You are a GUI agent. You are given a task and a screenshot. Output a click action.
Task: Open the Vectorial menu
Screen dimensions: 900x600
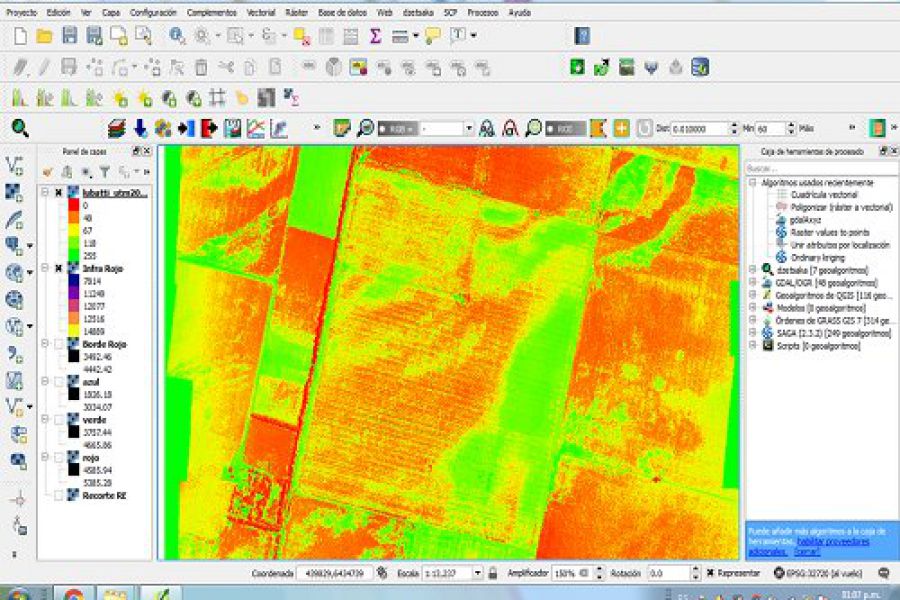pos(261,13)
